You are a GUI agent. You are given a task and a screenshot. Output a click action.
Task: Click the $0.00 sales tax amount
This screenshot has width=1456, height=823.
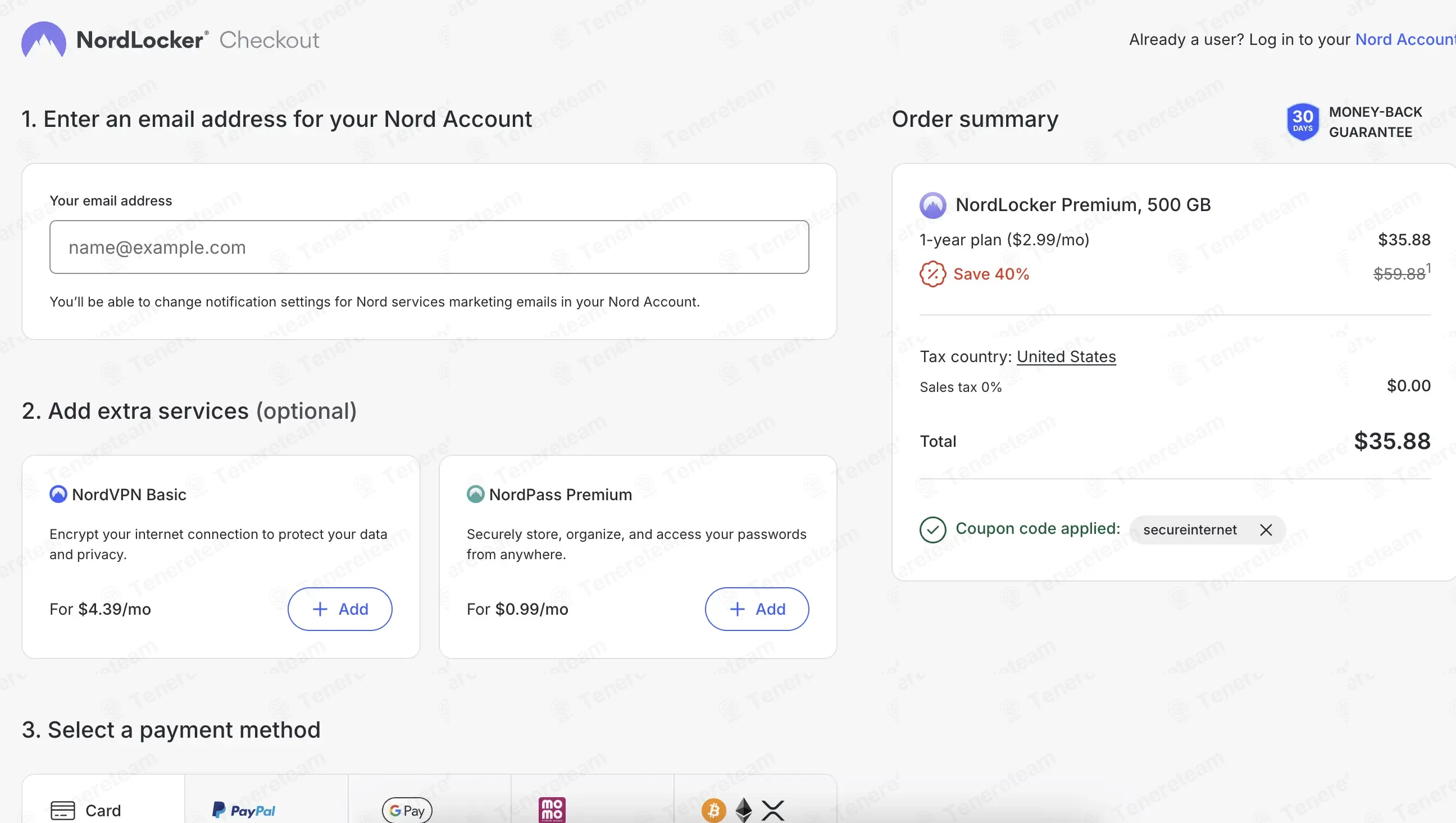tap(1408, 386)
